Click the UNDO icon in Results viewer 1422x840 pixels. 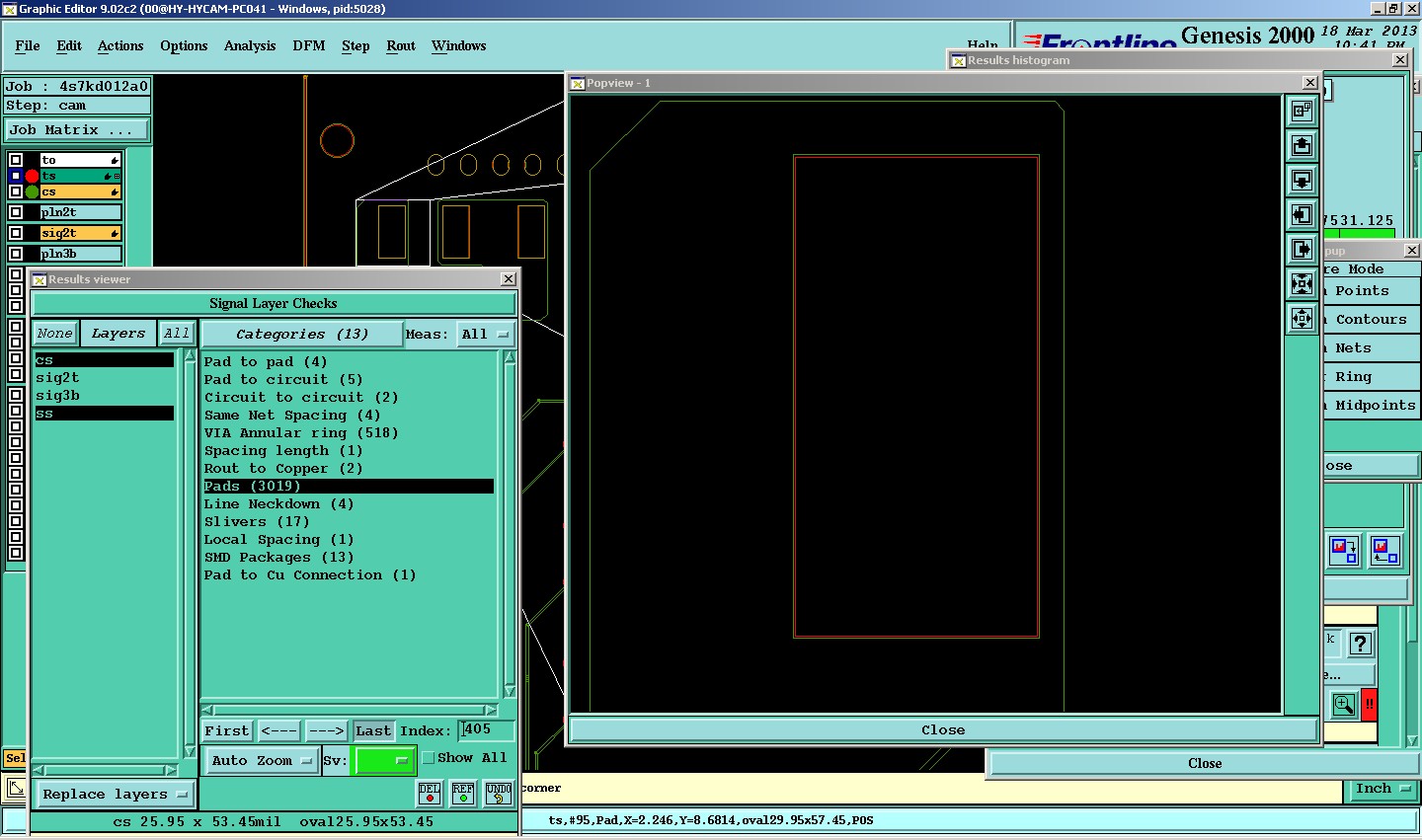(499, 794)
